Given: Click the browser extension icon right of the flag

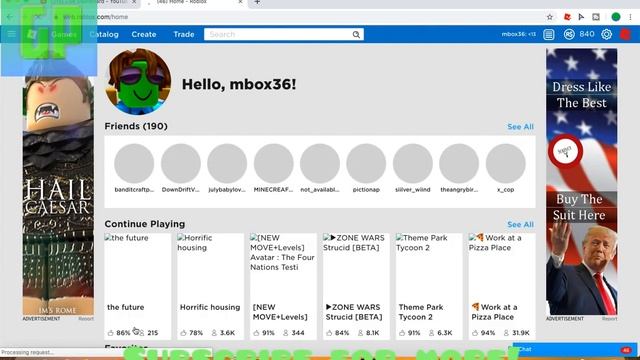Looking at the screenshot, I should [x=596, y=17].
